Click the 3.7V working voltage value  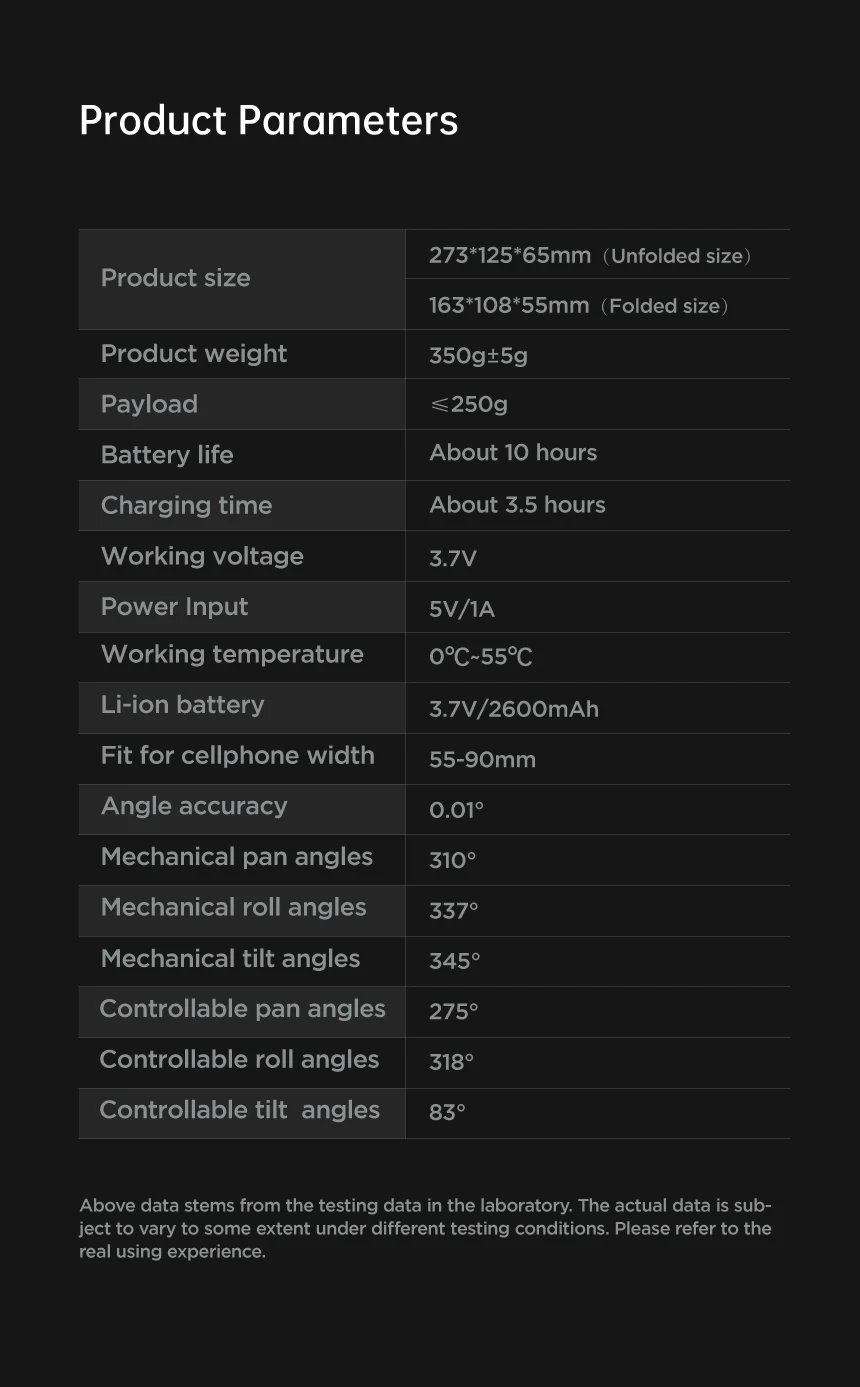453,558
